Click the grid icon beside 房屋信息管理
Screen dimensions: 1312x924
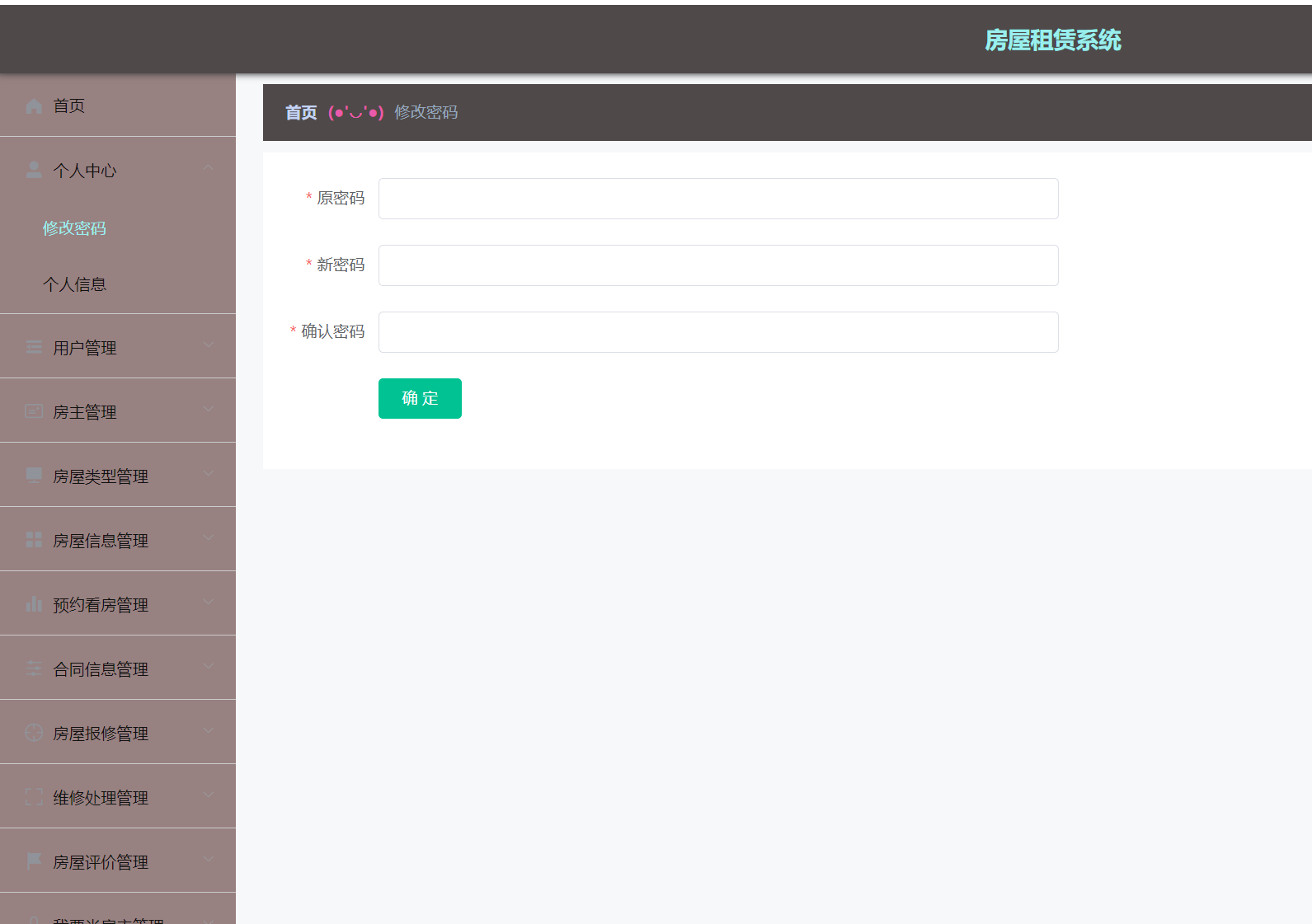coord(34,540)
